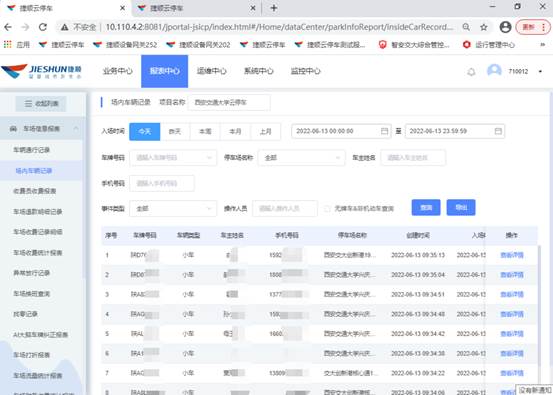Close the second 捷顺云停车 tab

[253, 8]
